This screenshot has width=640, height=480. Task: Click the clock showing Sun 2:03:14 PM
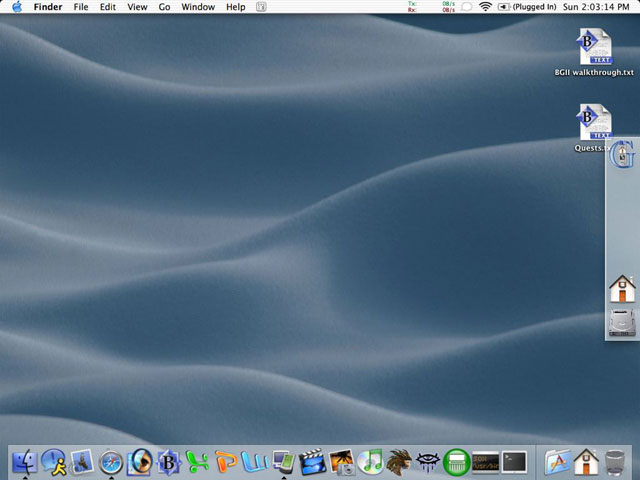(x=596, y=7)
